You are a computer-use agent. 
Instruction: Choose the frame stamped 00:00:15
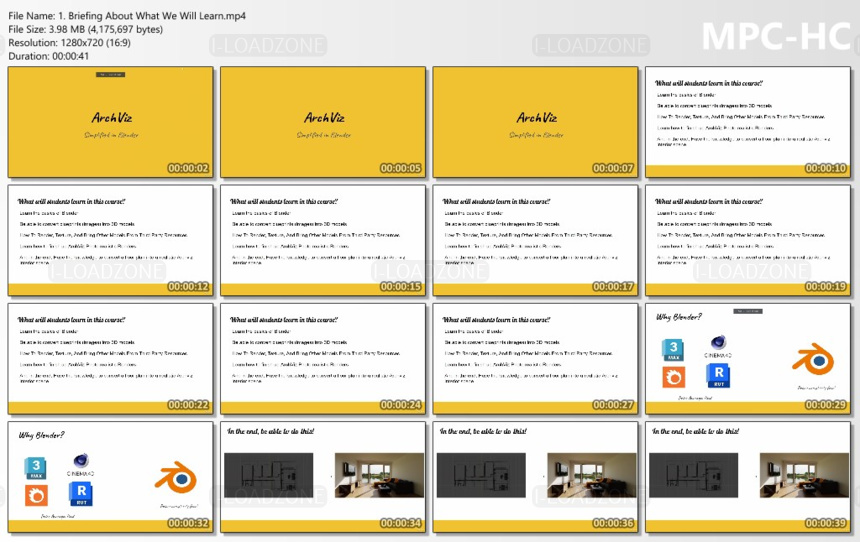(322, 241)
